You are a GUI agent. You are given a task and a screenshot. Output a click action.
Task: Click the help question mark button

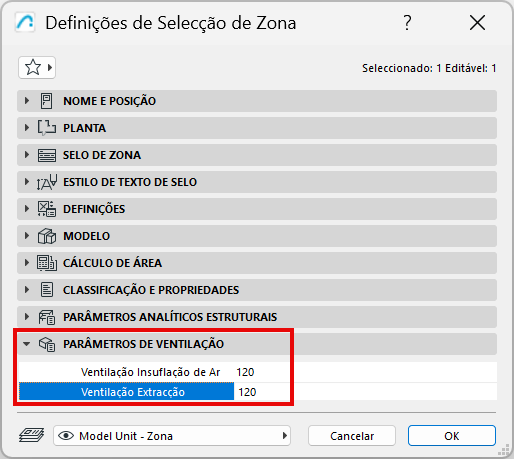(x=407, y=23)
